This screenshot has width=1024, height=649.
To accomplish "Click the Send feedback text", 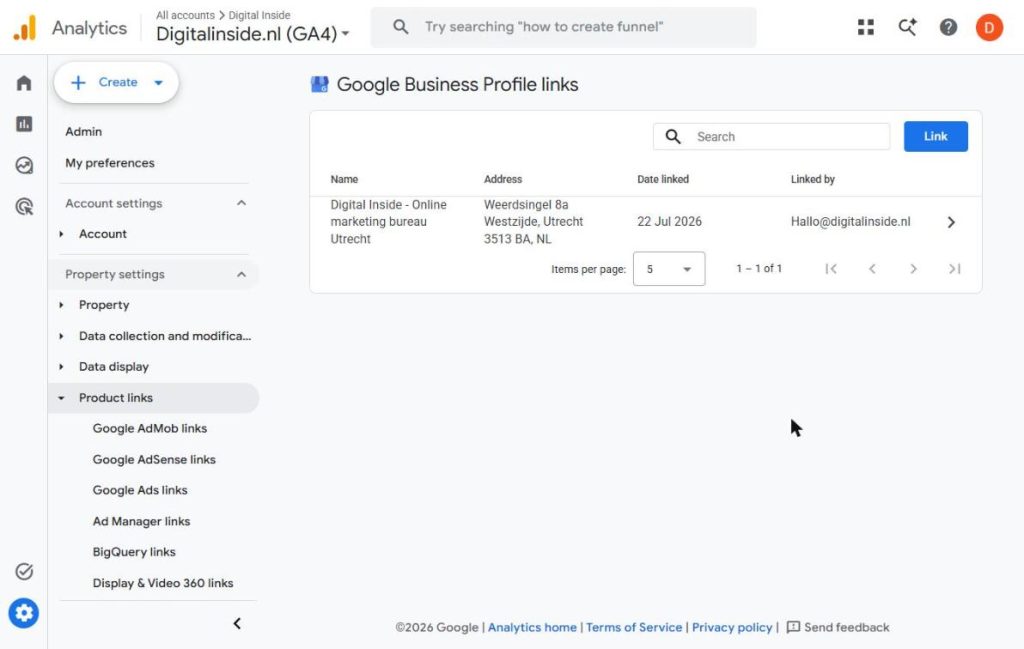I will click(x=846, y=627).
